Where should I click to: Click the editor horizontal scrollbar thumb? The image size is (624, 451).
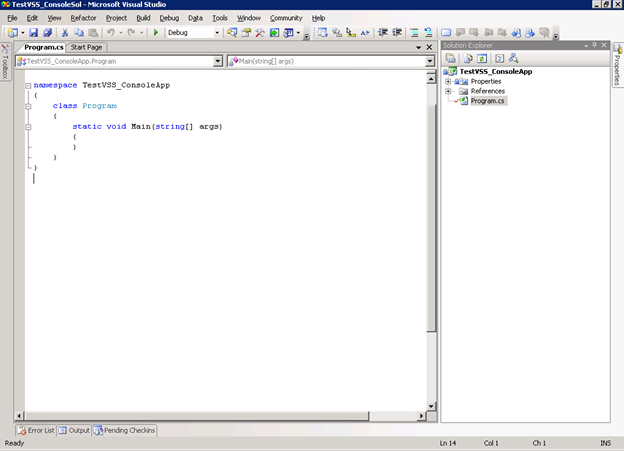pos(197,416)
